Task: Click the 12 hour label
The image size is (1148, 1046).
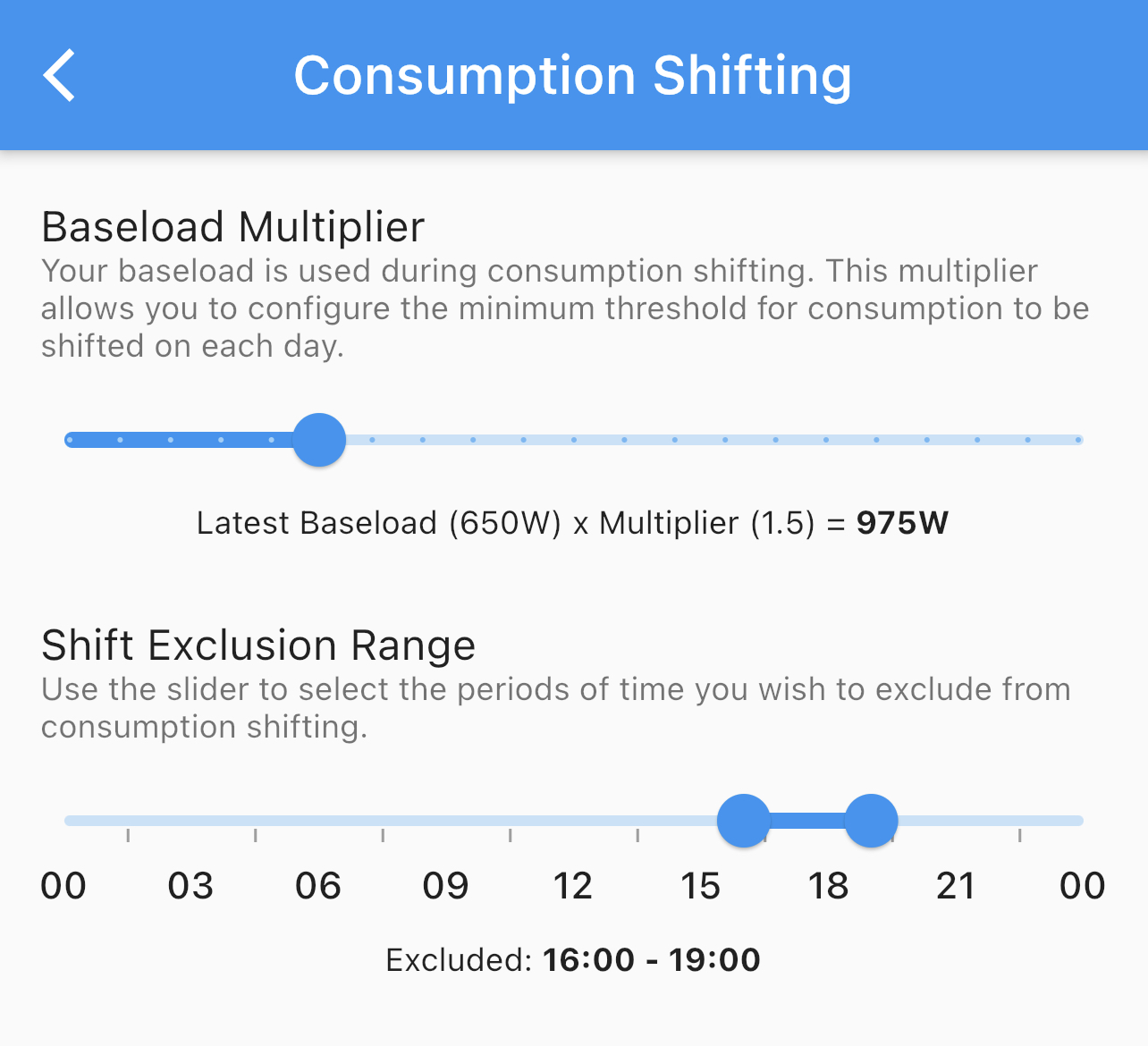Action: [573, 886]
